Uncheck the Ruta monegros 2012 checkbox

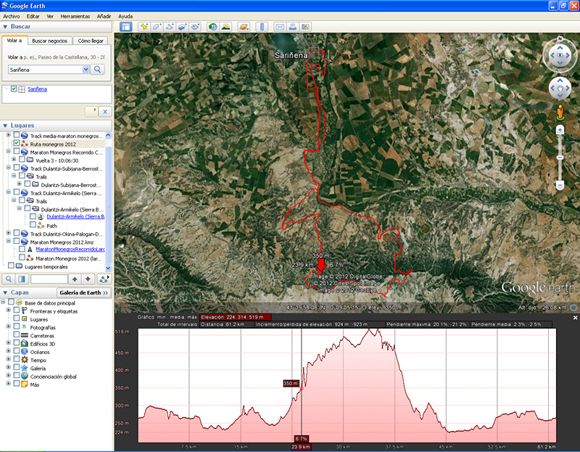click(17, 143)
